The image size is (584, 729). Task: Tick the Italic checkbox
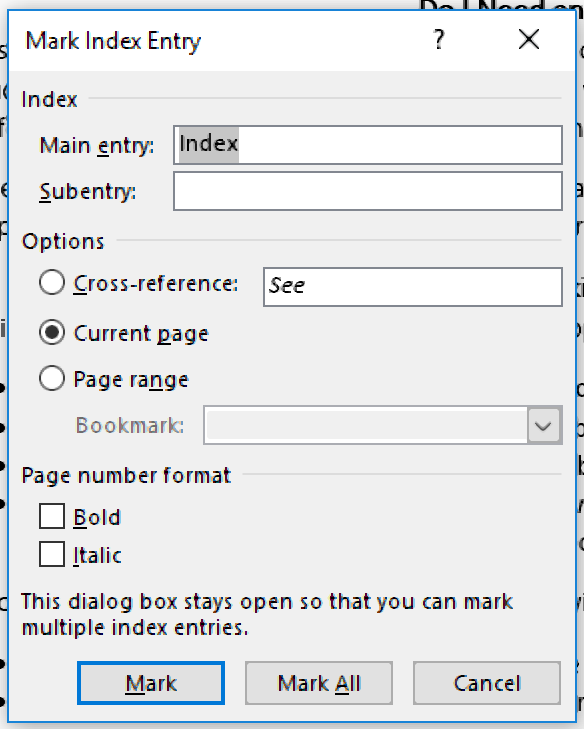point(52,554)
